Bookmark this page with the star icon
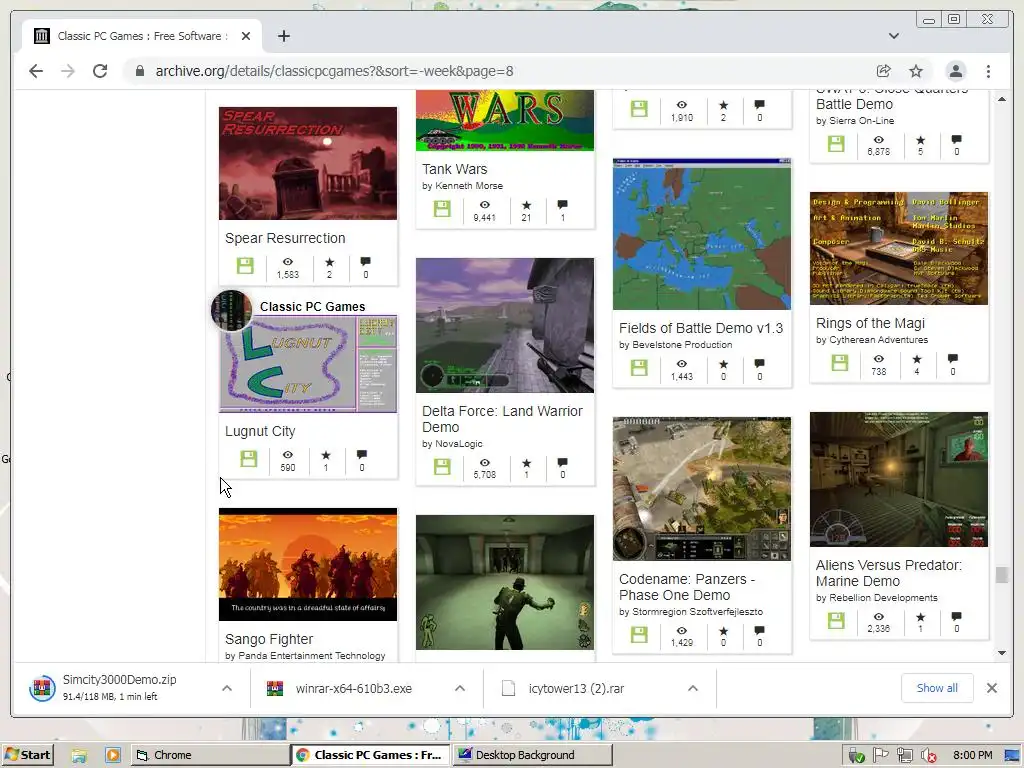The width and height of the screenshot is (1024, 768). click(x=916, y=71)
